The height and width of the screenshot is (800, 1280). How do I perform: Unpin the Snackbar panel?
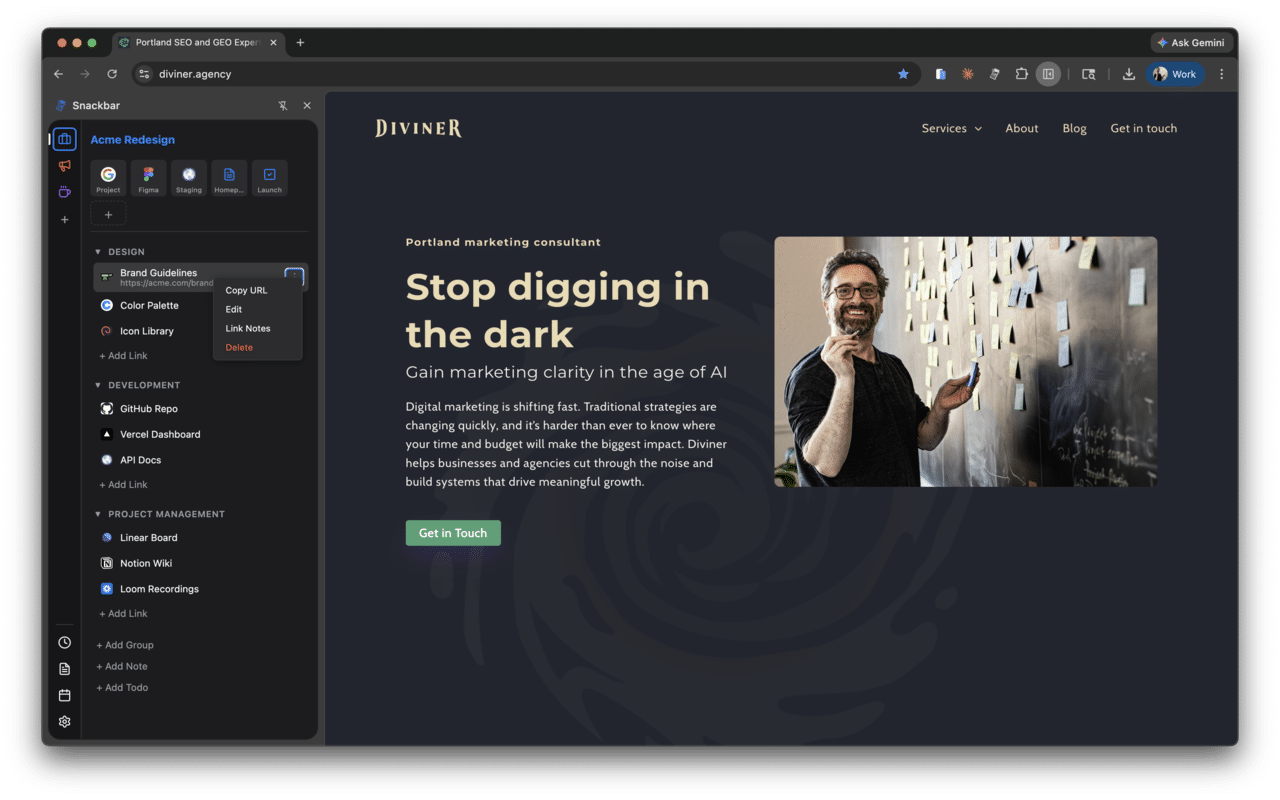coord(284,105)
